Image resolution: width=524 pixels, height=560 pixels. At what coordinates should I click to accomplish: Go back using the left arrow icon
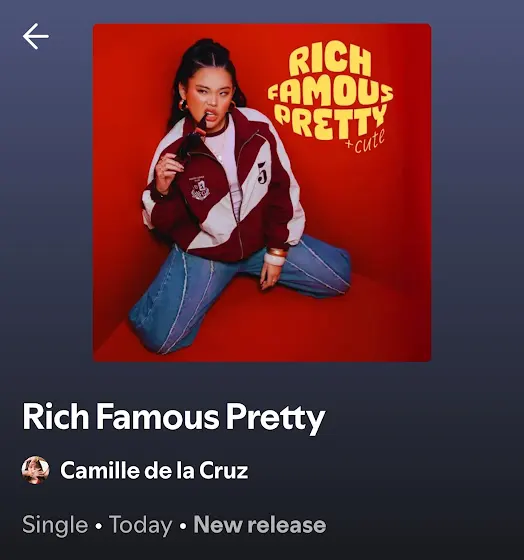click(x=36, y=36)
